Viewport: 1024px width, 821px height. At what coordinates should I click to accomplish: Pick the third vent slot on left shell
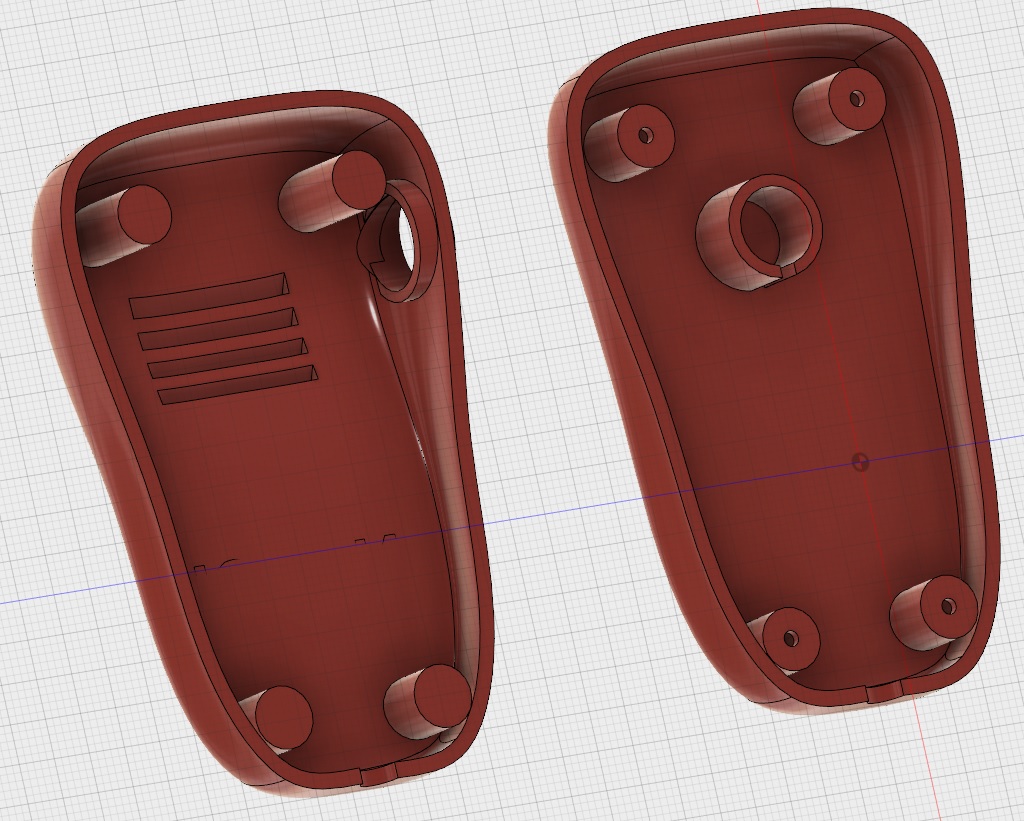coord(227,359)
